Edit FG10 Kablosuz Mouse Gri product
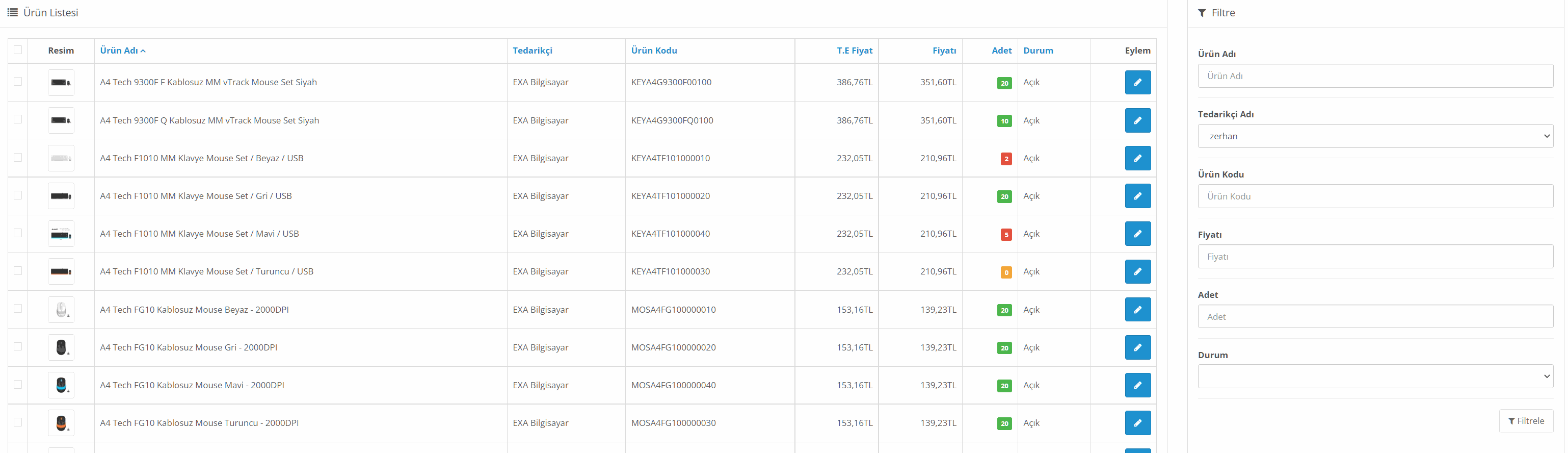This screenshot has width=1568, height=453. 1137,347
